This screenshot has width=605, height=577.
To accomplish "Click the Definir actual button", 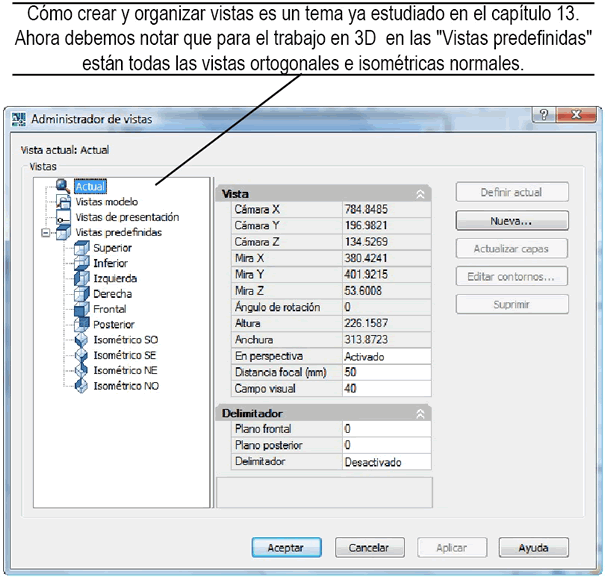I will (512, 192).
